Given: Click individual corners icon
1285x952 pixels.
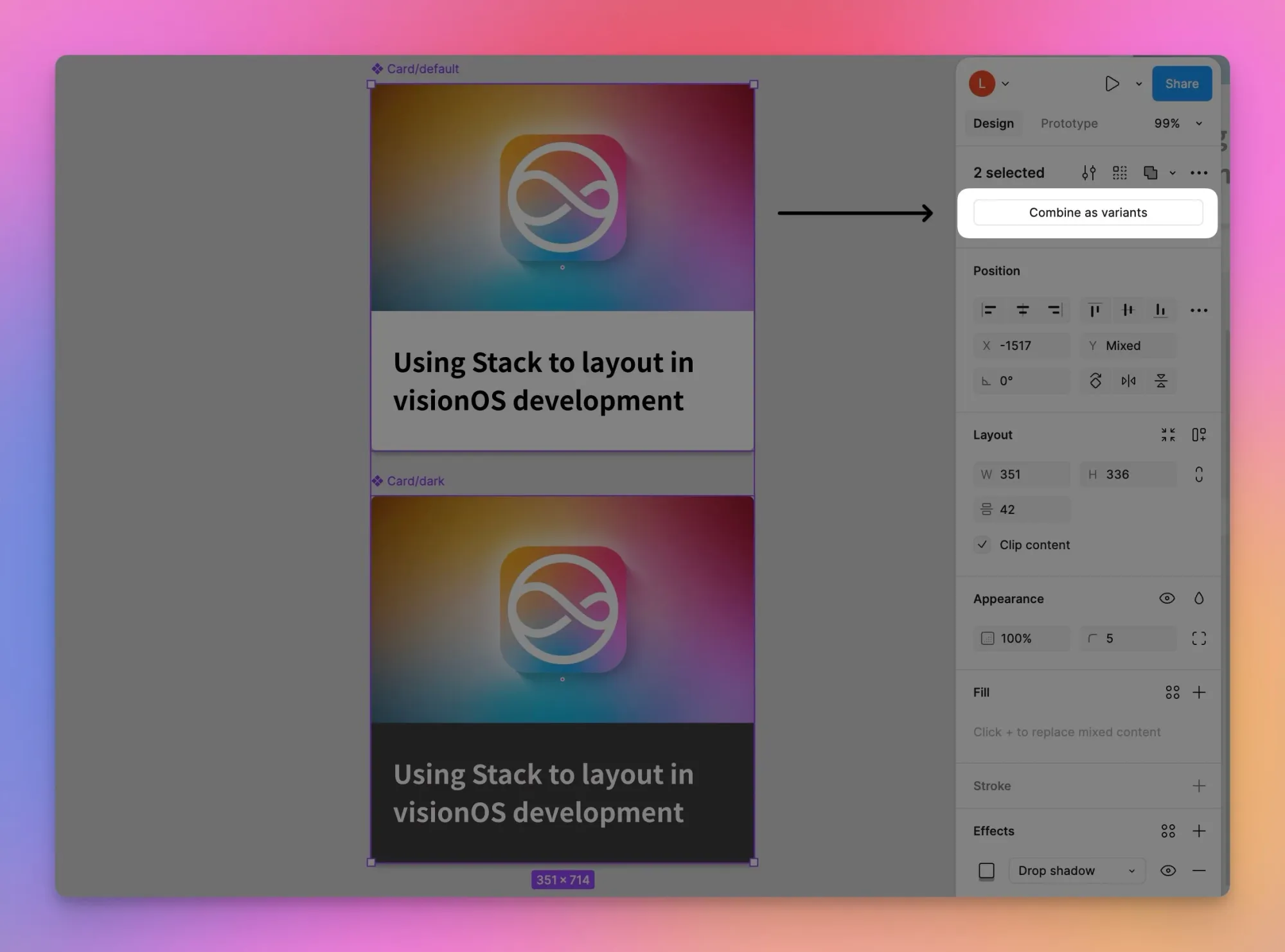Looking at the screenshot, I should 1199,638.
